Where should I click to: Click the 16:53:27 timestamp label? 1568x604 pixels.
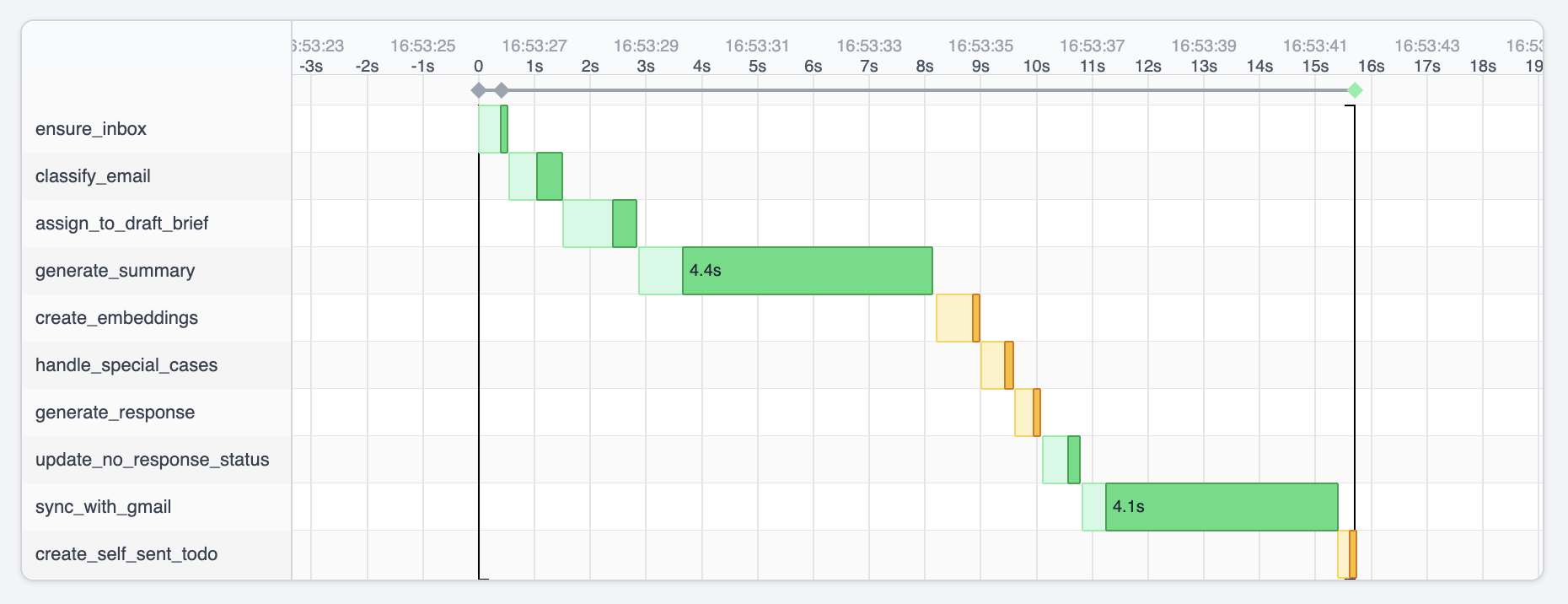point(534,46)
